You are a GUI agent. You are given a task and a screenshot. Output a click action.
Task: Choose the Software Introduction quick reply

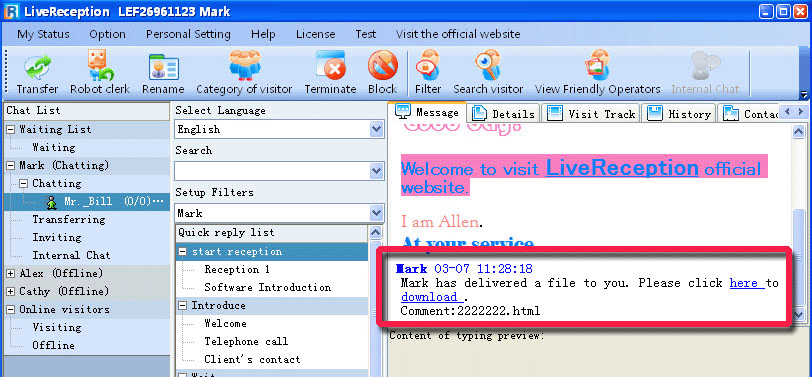click(268, 287)
